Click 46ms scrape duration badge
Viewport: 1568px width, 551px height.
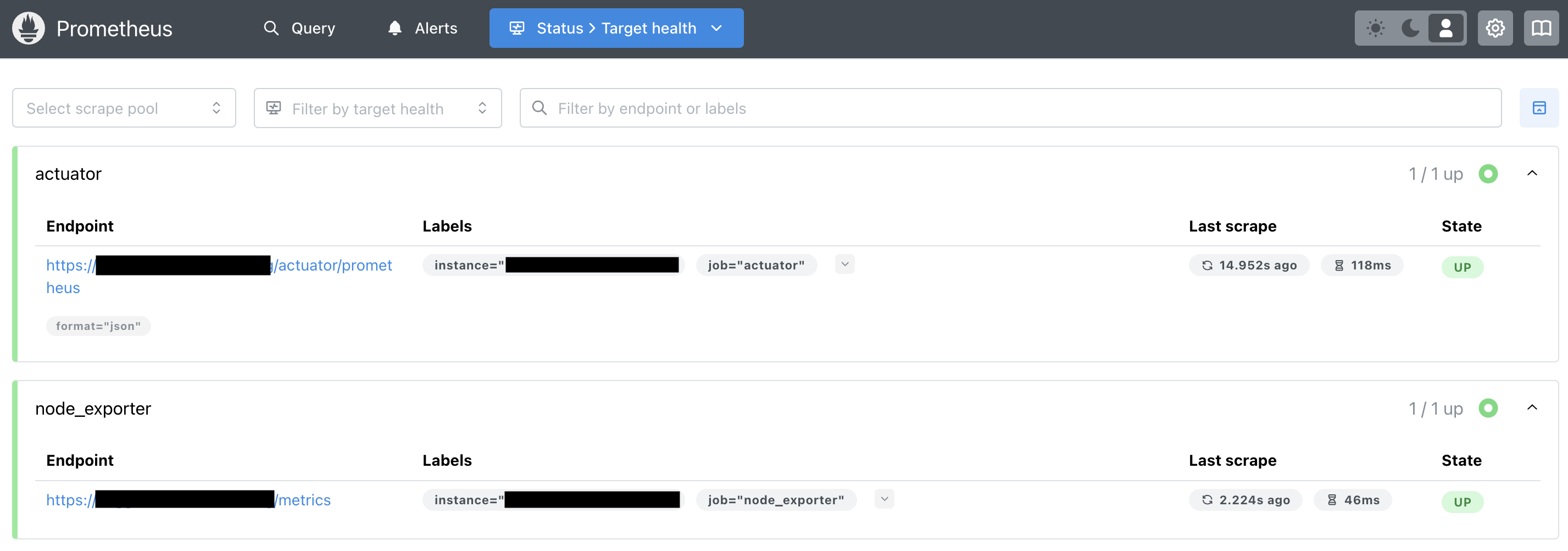tap(1353, 500)
